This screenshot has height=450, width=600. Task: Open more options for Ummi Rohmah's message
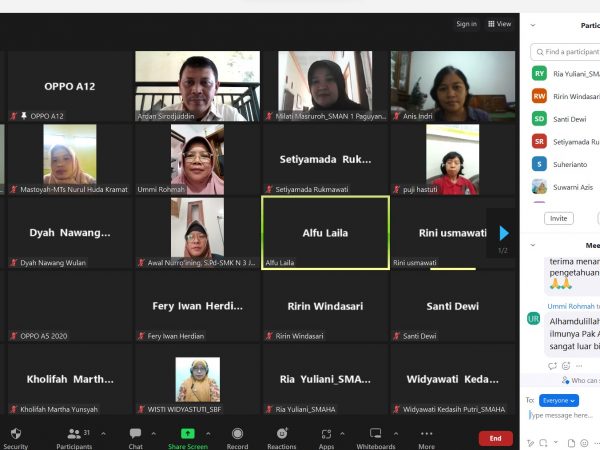579,366
